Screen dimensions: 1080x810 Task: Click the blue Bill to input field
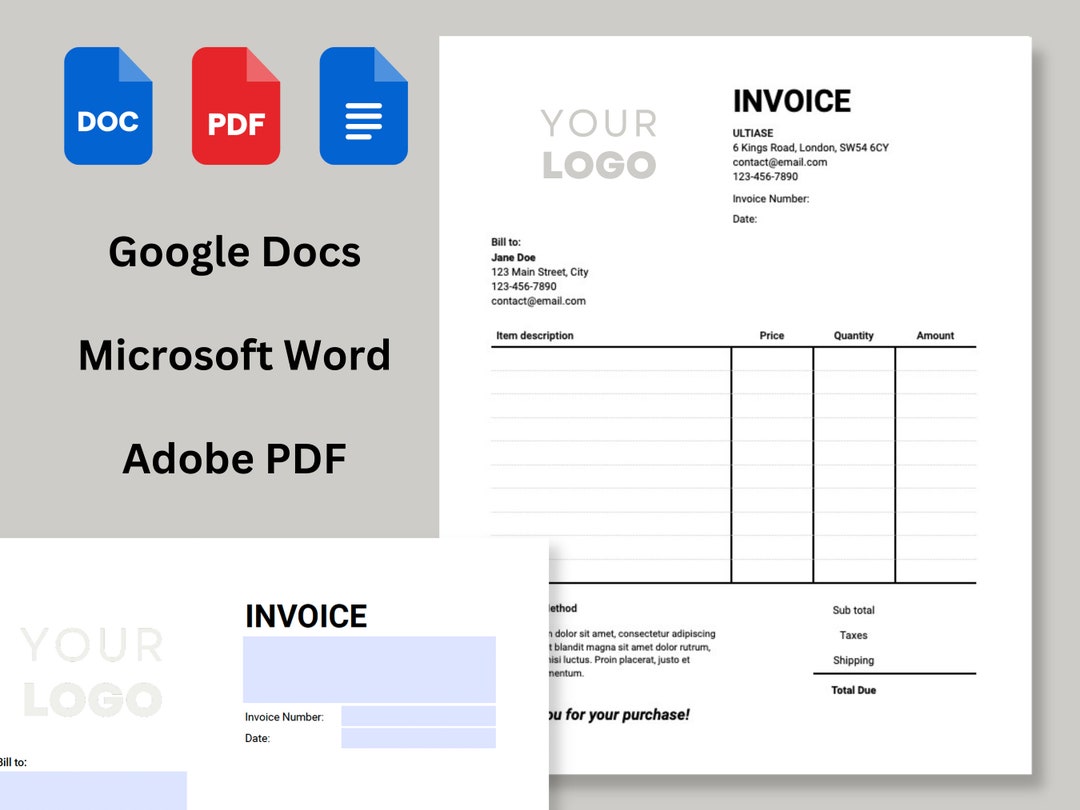click(x=93, y=791)
